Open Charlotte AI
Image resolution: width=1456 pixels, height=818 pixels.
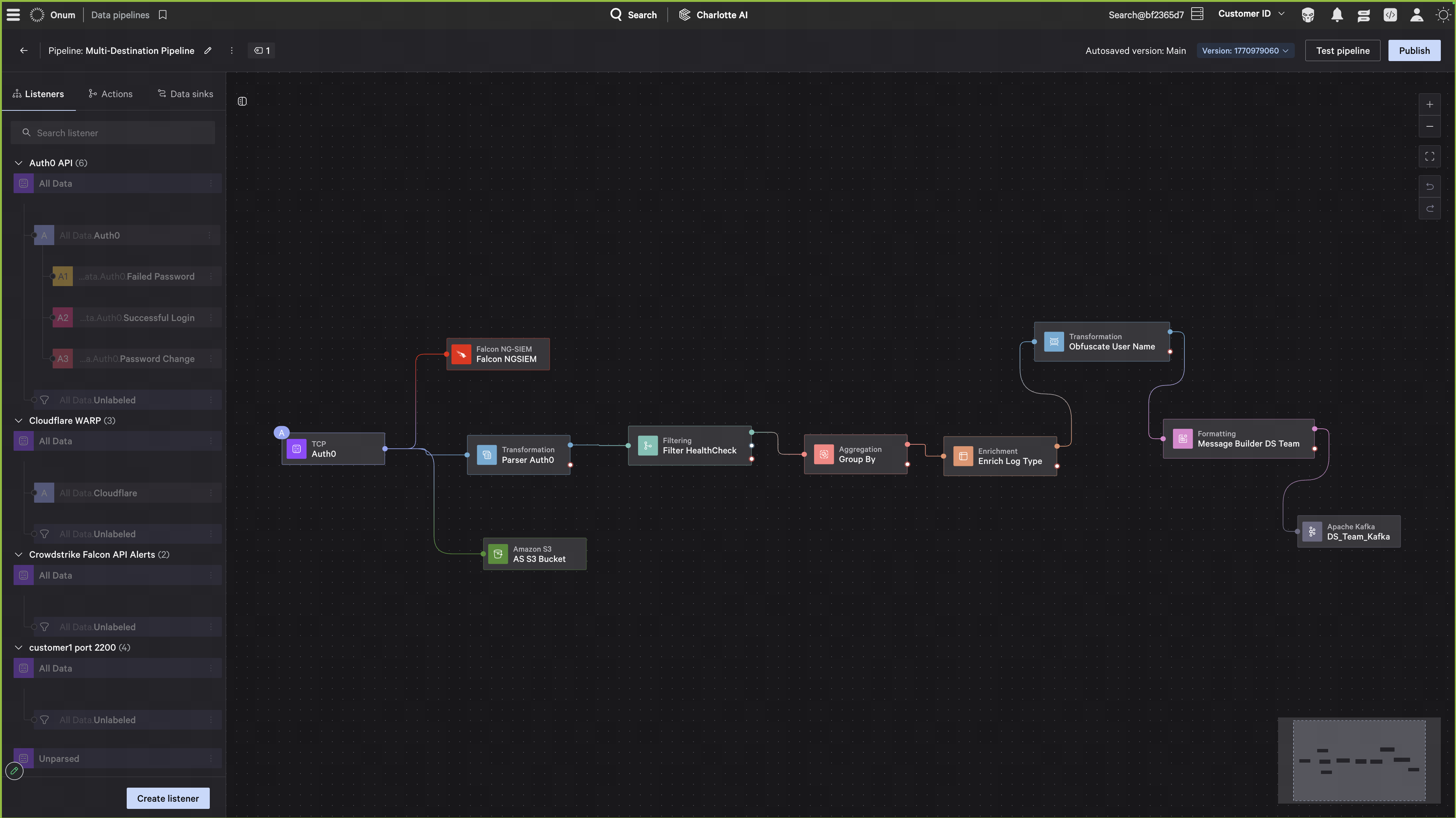point(713,15)
